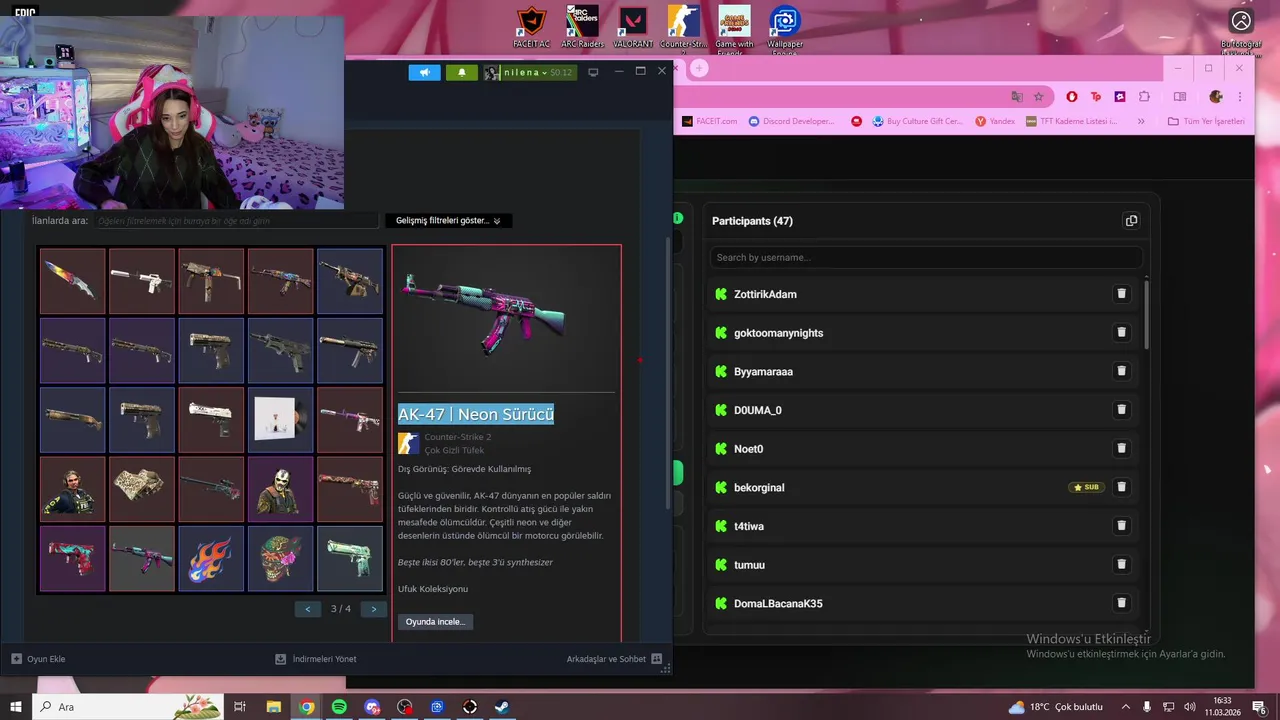The width and height of the screenshot is (1280, 720).
Task: Open Discord Developer bookmark
Action: [x=791, y=121]
